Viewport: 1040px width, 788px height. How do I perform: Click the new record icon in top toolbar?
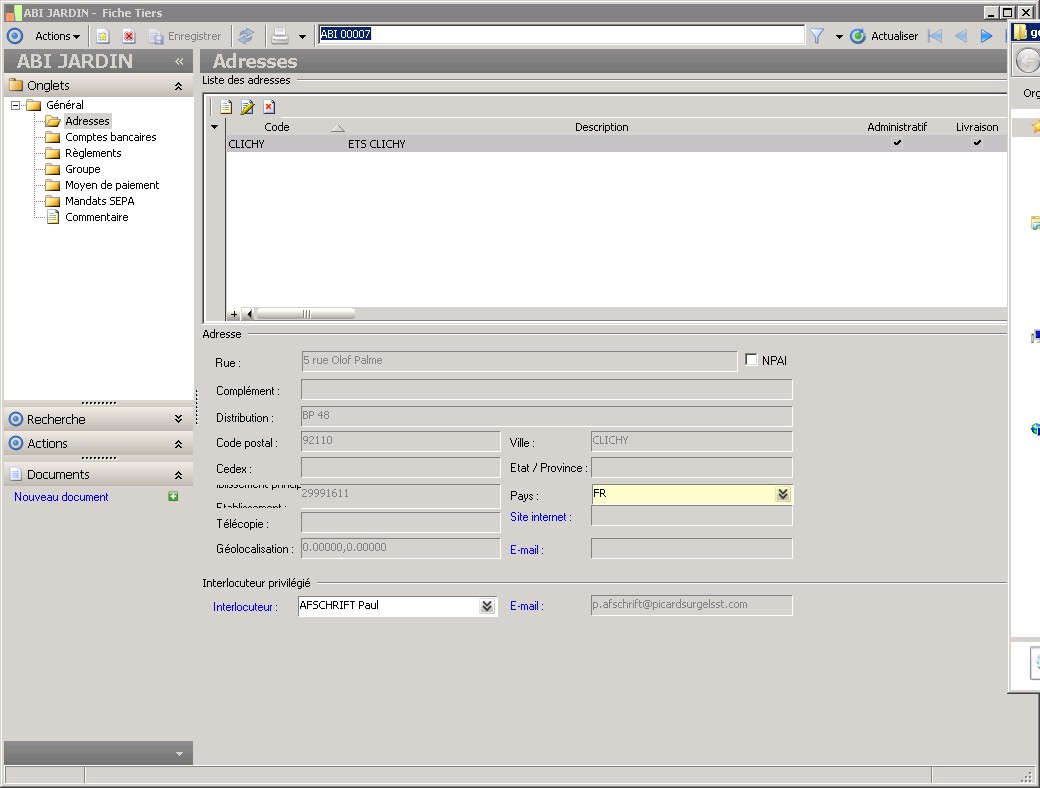coord(102,36)
